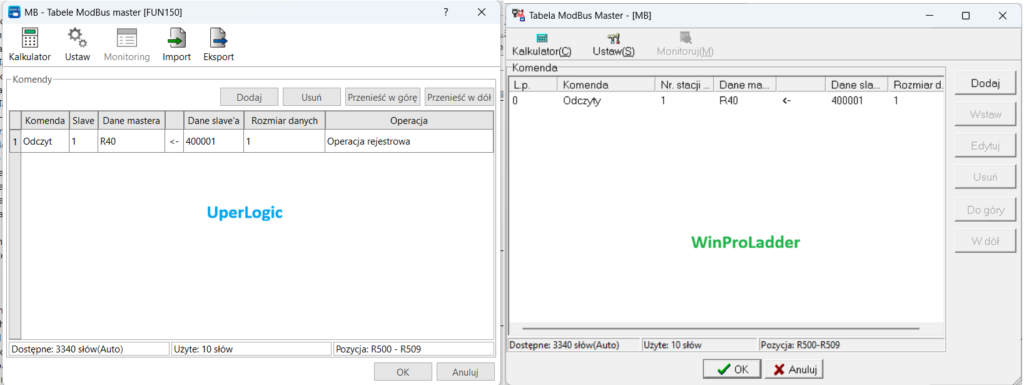Click Monitoruj(M) in WinProLadder toolbar
This screenshot has height=385, width=1024.
[x=685, y=46]
